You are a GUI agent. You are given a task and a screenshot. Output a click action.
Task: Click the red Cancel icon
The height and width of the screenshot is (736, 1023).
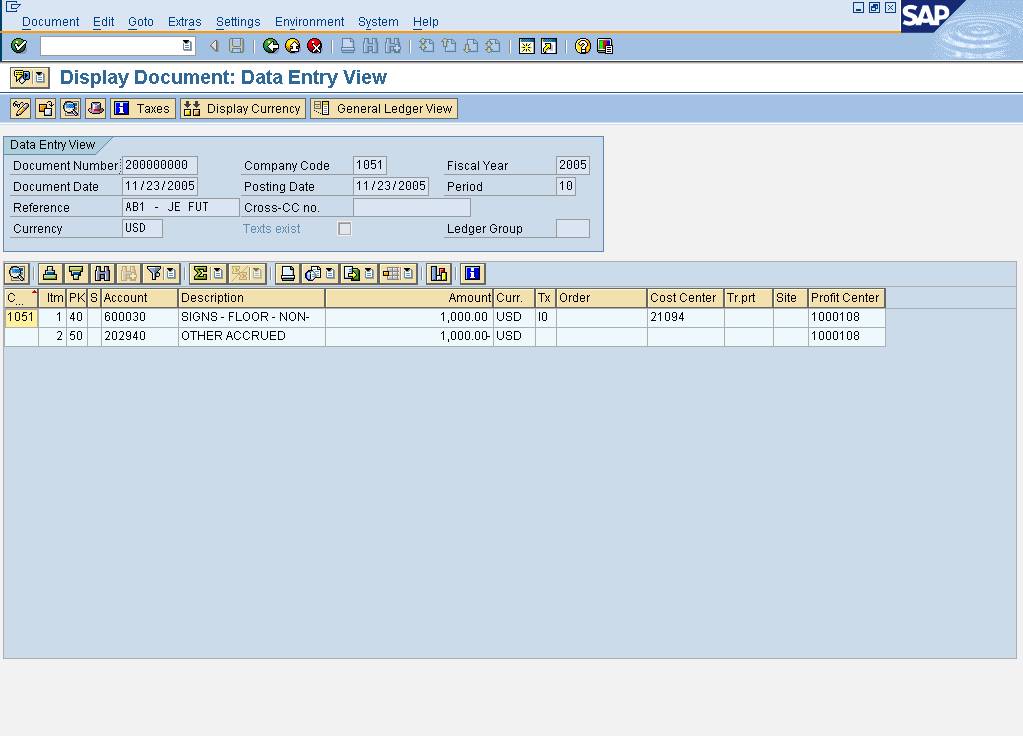(x=314, y=46)
